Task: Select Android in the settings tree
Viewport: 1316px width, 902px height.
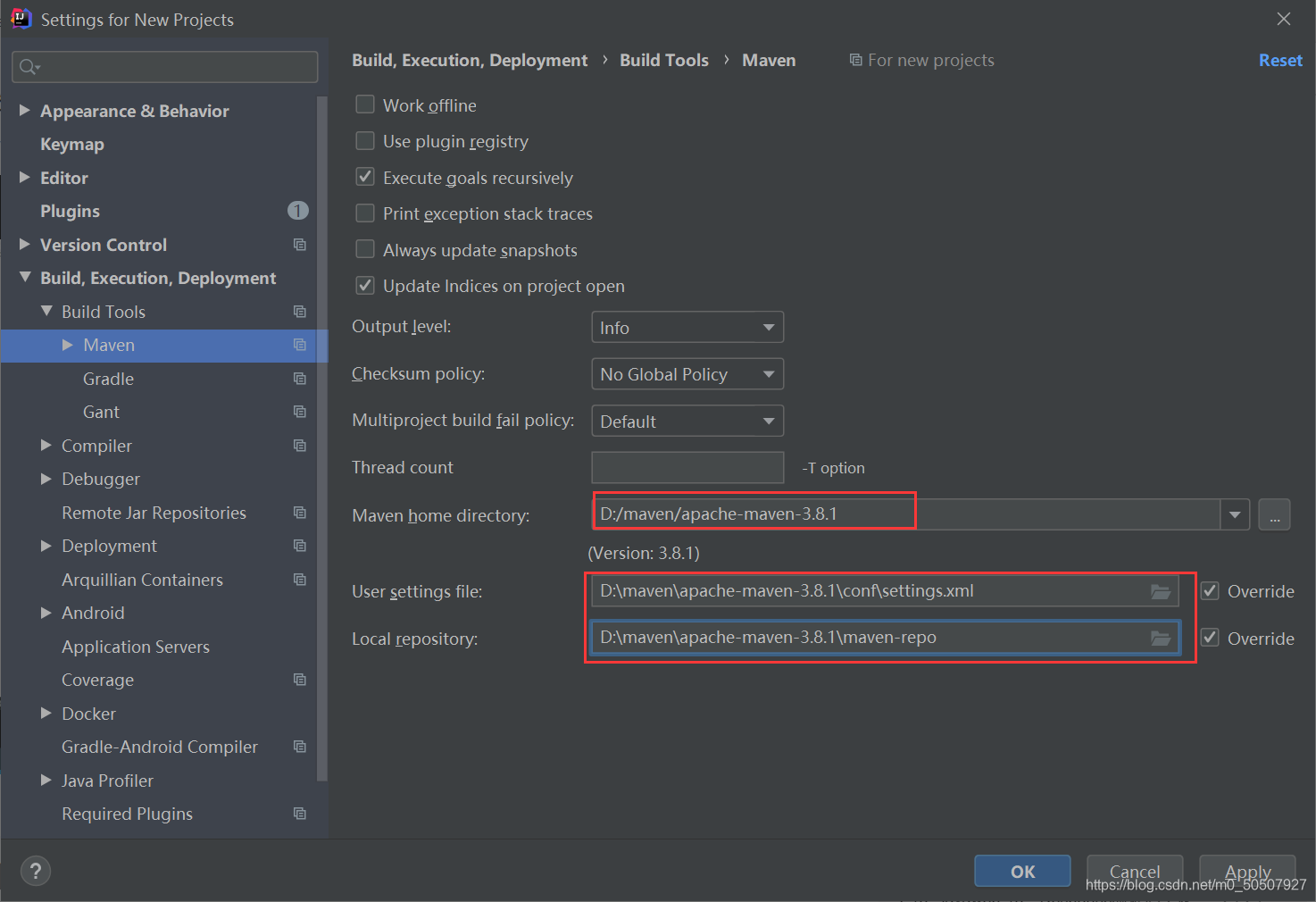Action: 93,613
